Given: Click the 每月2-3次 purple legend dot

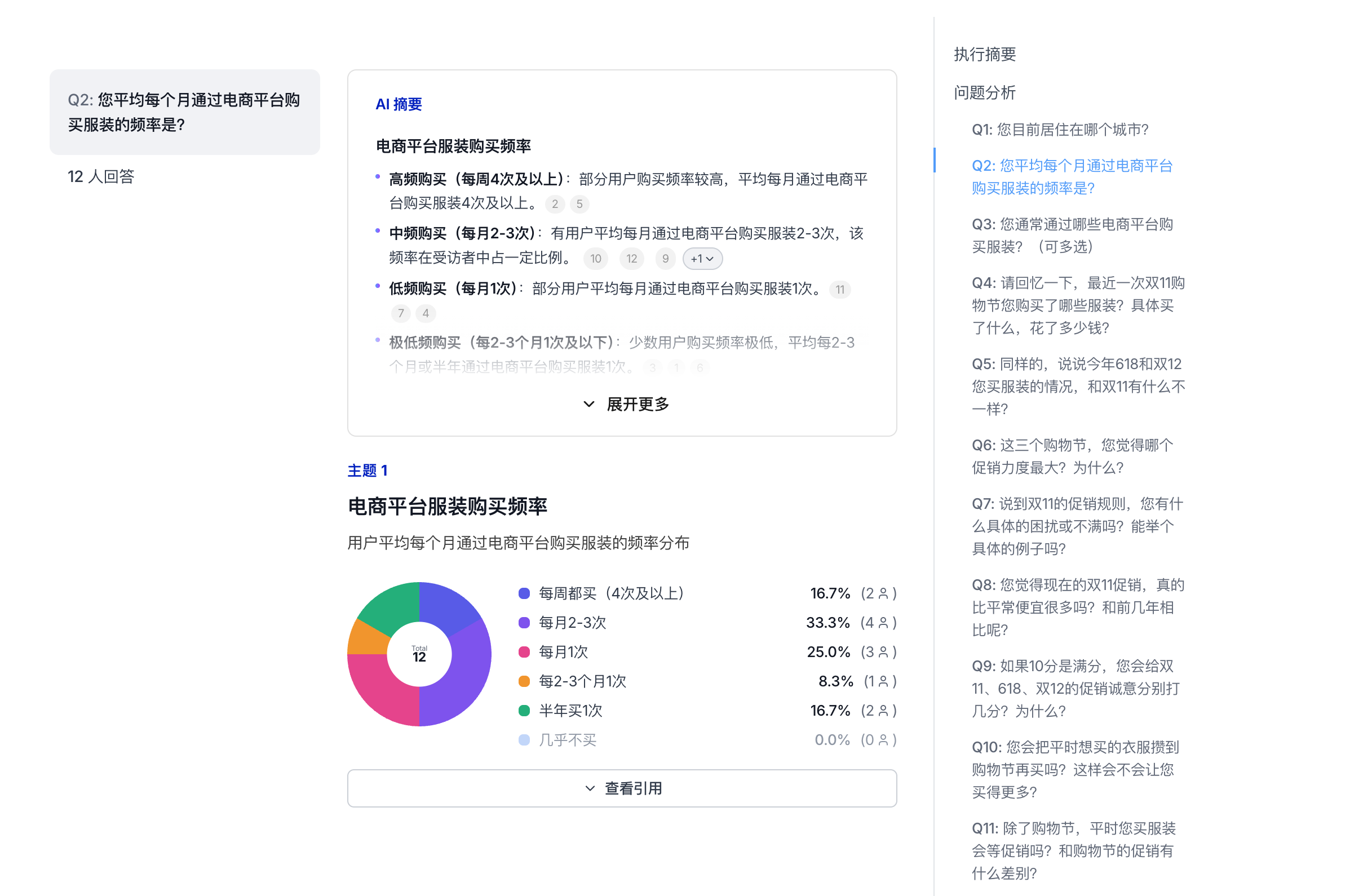Looking at the screenshot, I should (x=524, y=623).
